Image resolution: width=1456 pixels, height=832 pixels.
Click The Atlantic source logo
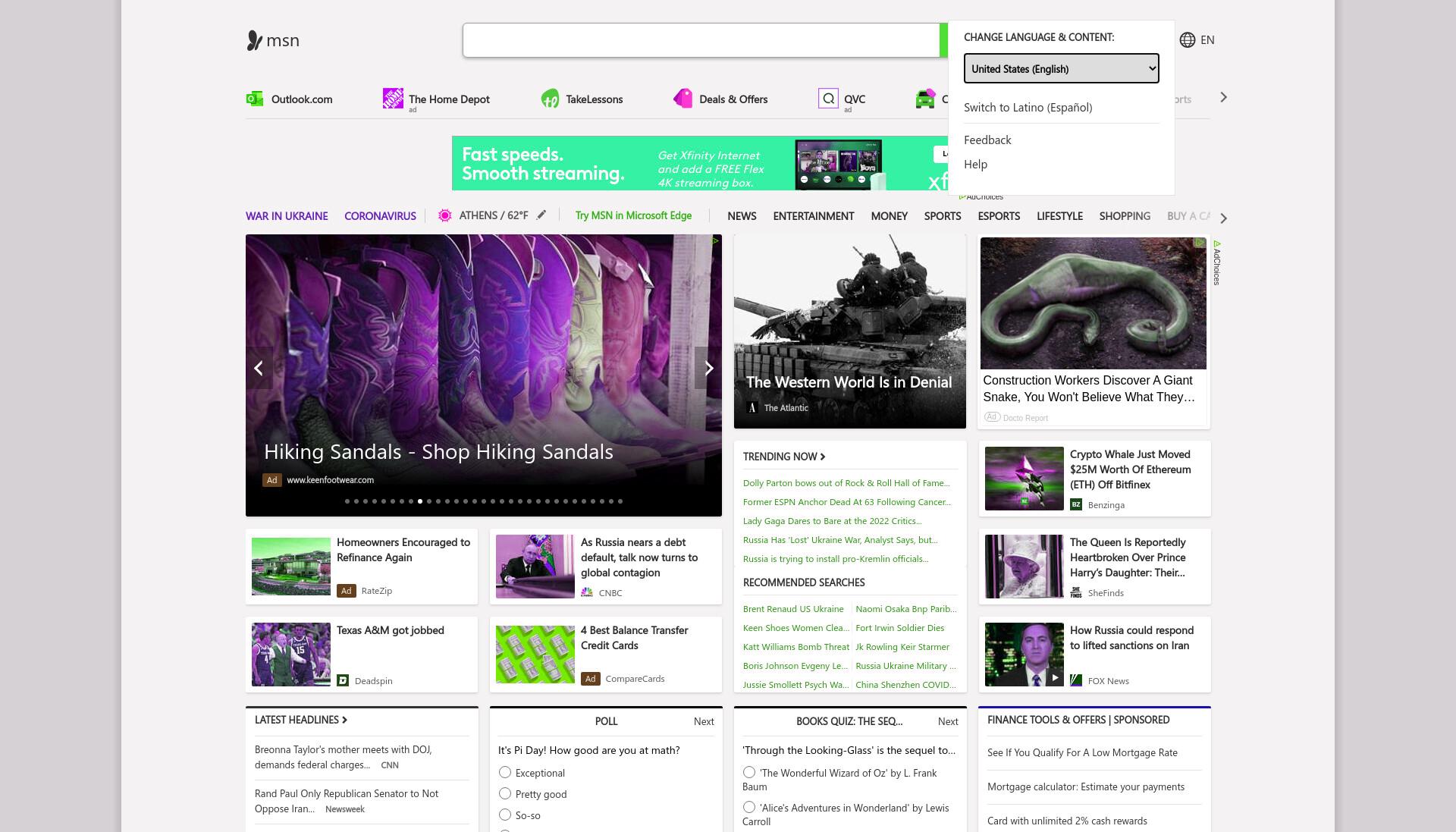pyautogui.click(x=752, y=408)
